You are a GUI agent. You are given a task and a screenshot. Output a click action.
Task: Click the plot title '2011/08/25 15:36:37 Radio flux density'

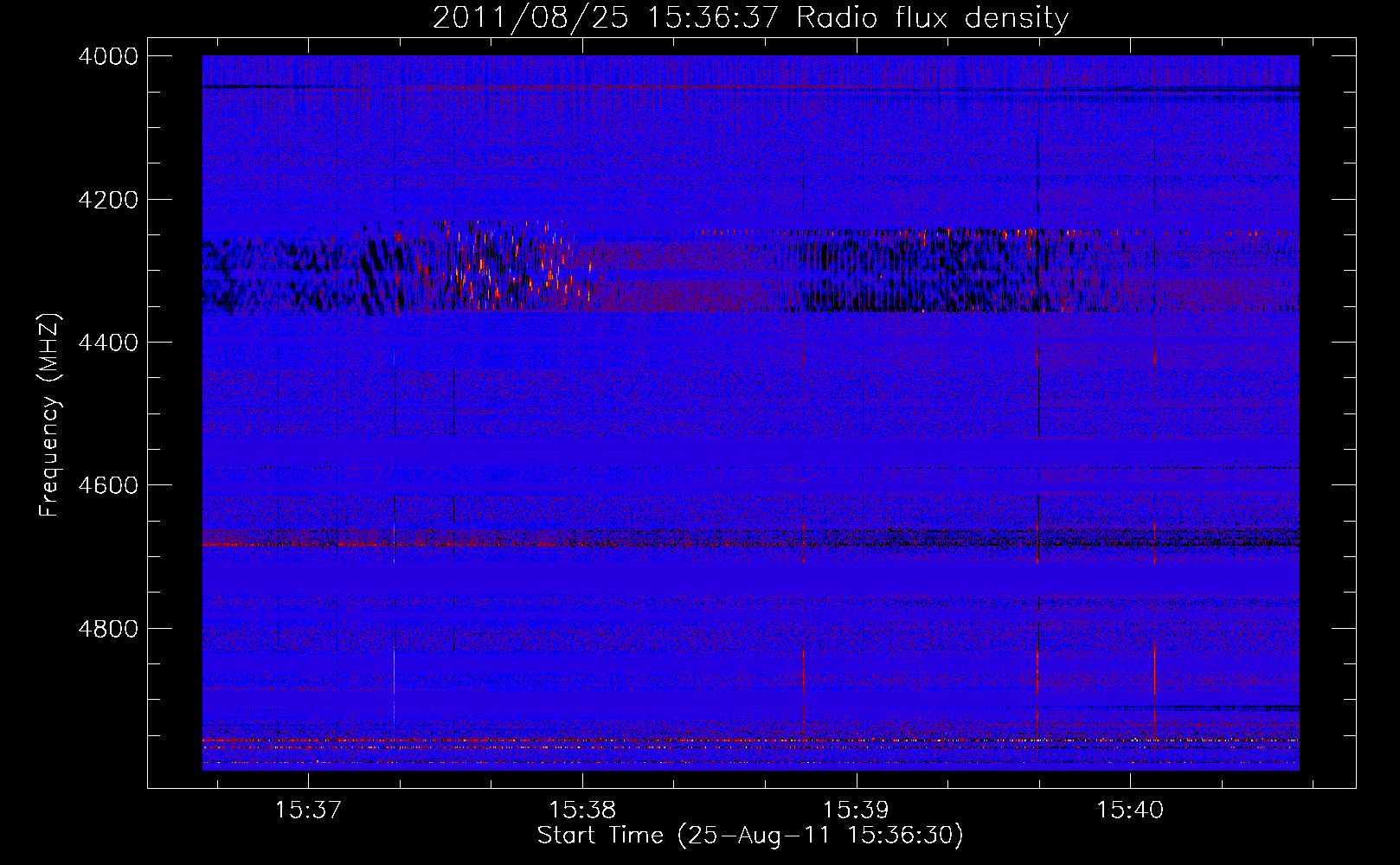750,18
